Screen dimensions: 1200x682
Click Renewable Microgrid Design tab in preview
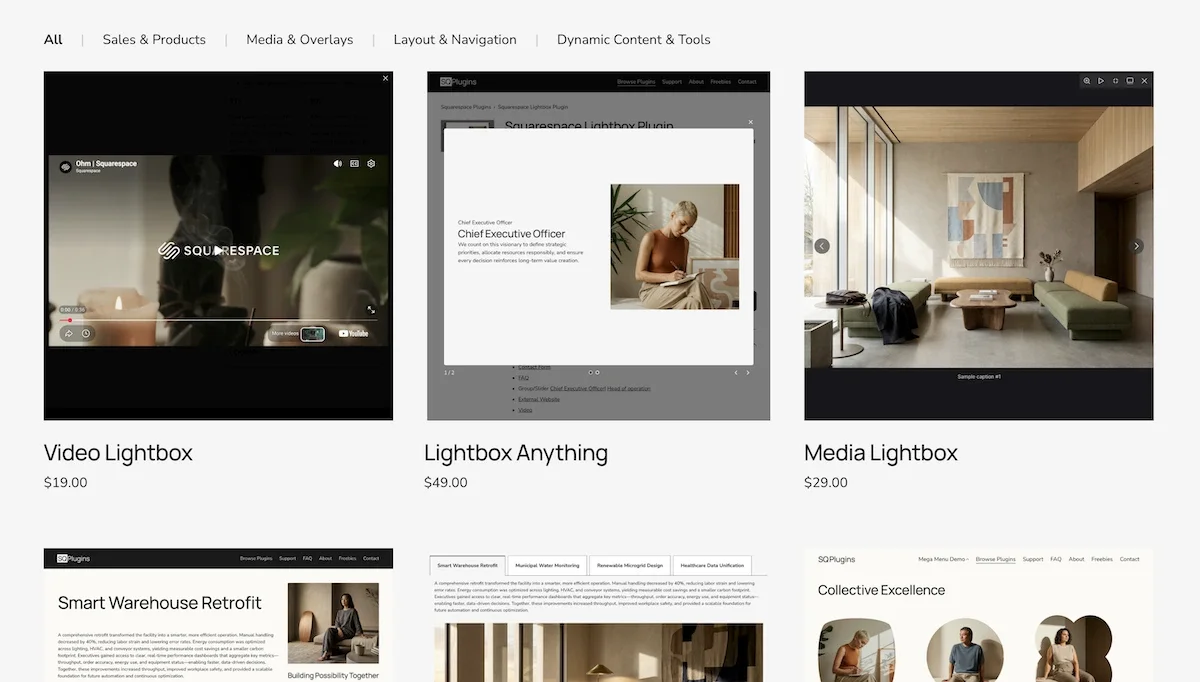click(628, 565)
